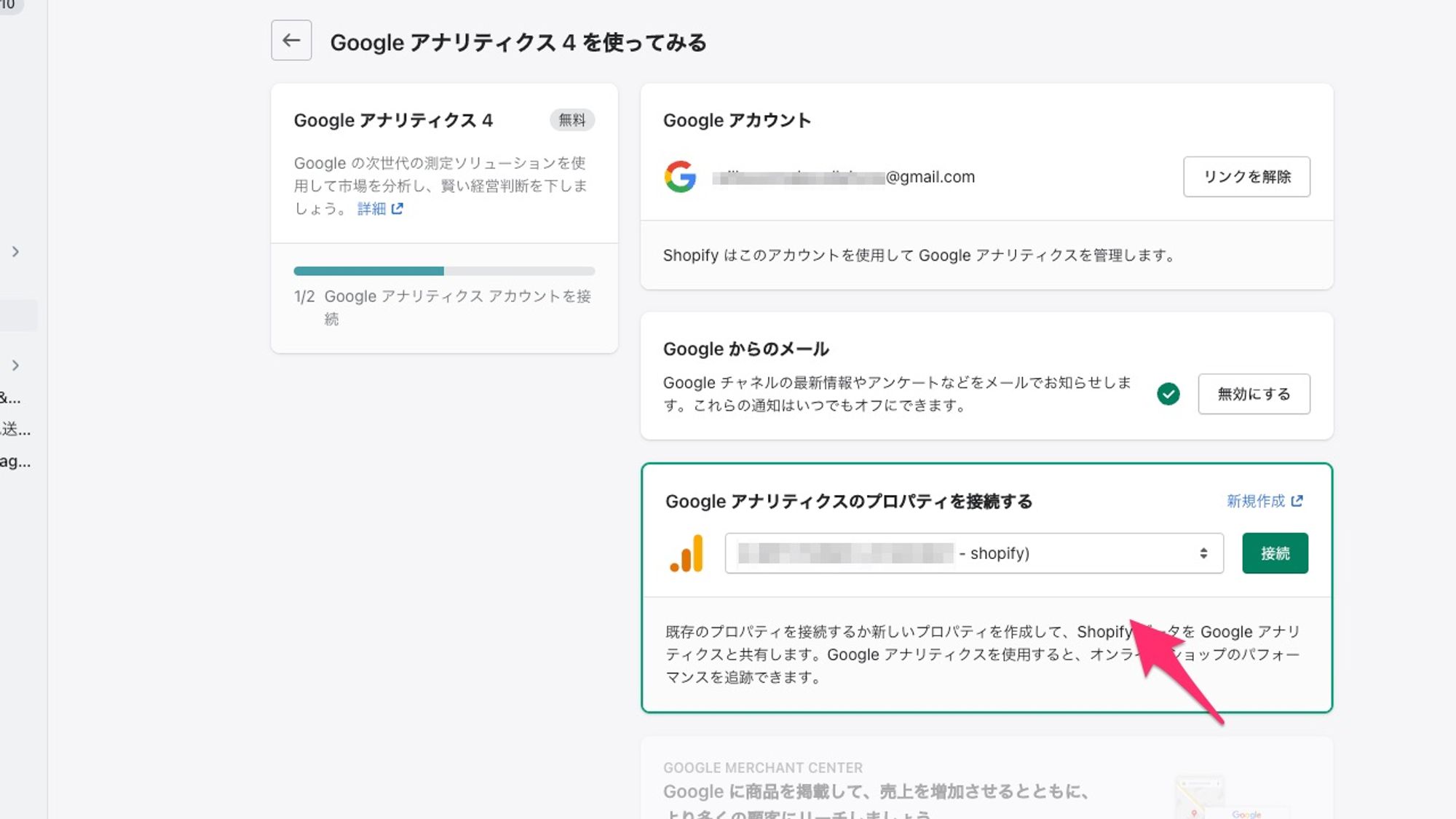
Task: Click the green checkmark icon
Action: 1168,394
